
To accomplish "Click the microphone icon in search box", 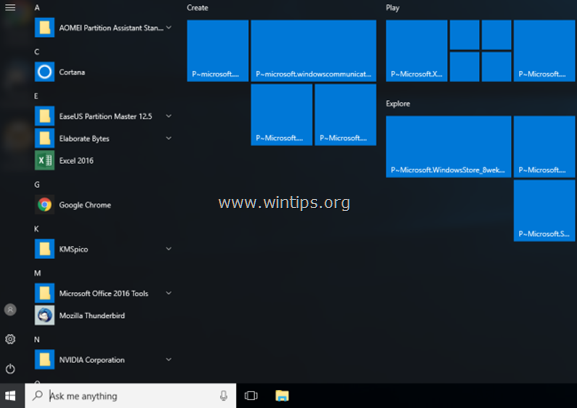I will 223,396.
